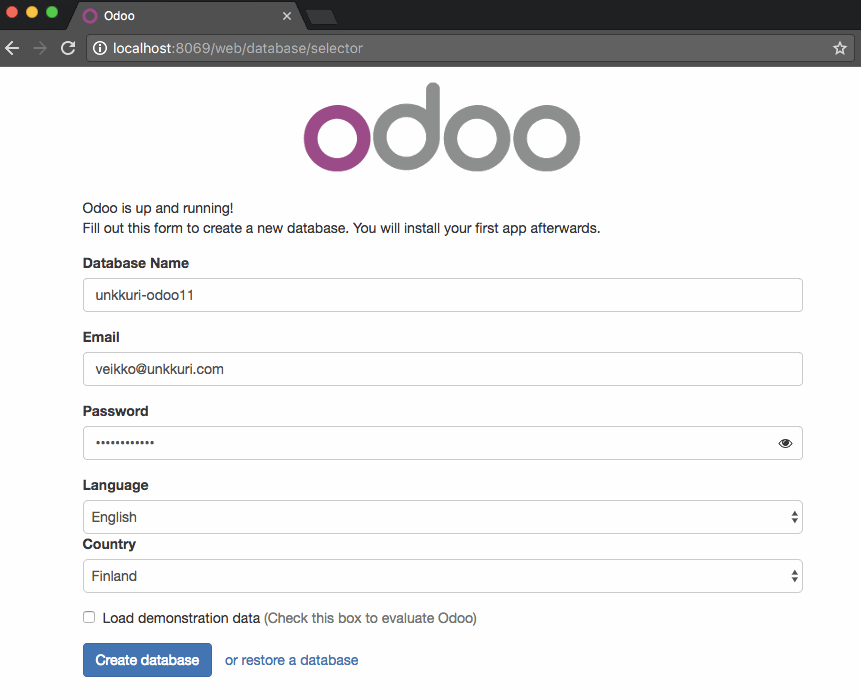Reload the Odoo database selector page
This screenshot has width=861, height=700.
pos(68,48)
